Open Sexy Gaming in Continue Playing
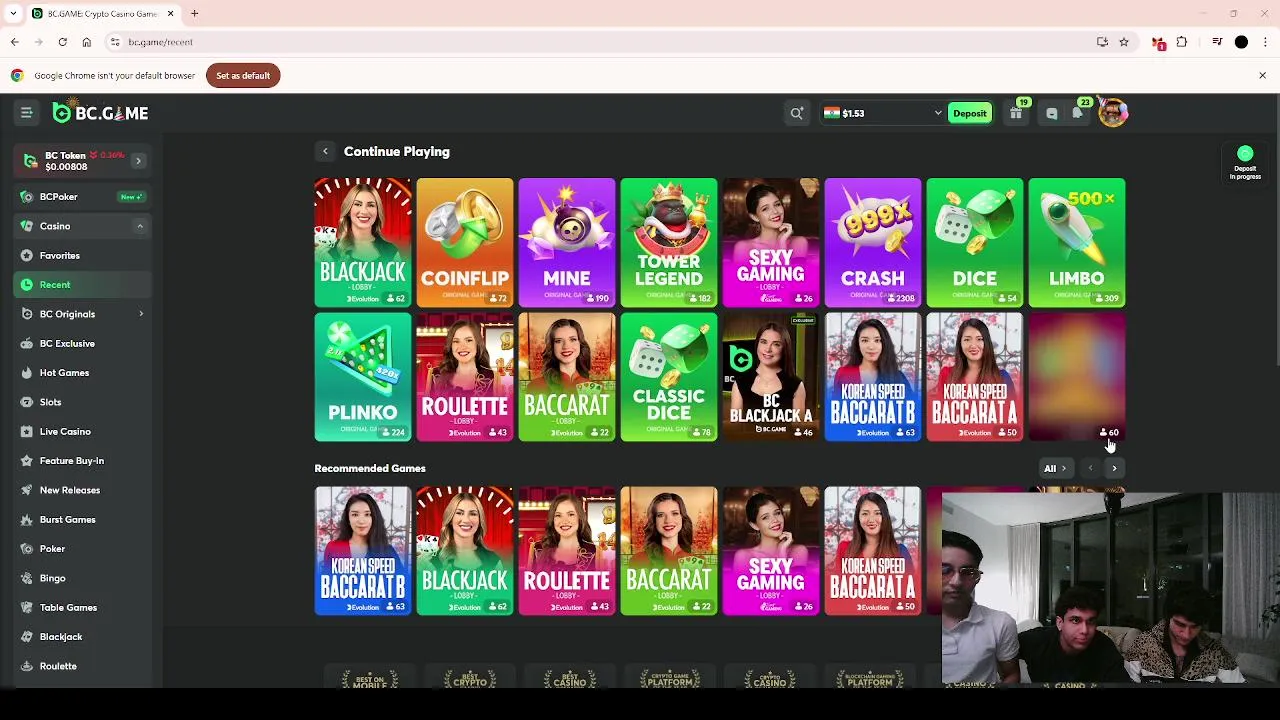This screenshot has width=1280, height=720. click(x=771, y=242)
